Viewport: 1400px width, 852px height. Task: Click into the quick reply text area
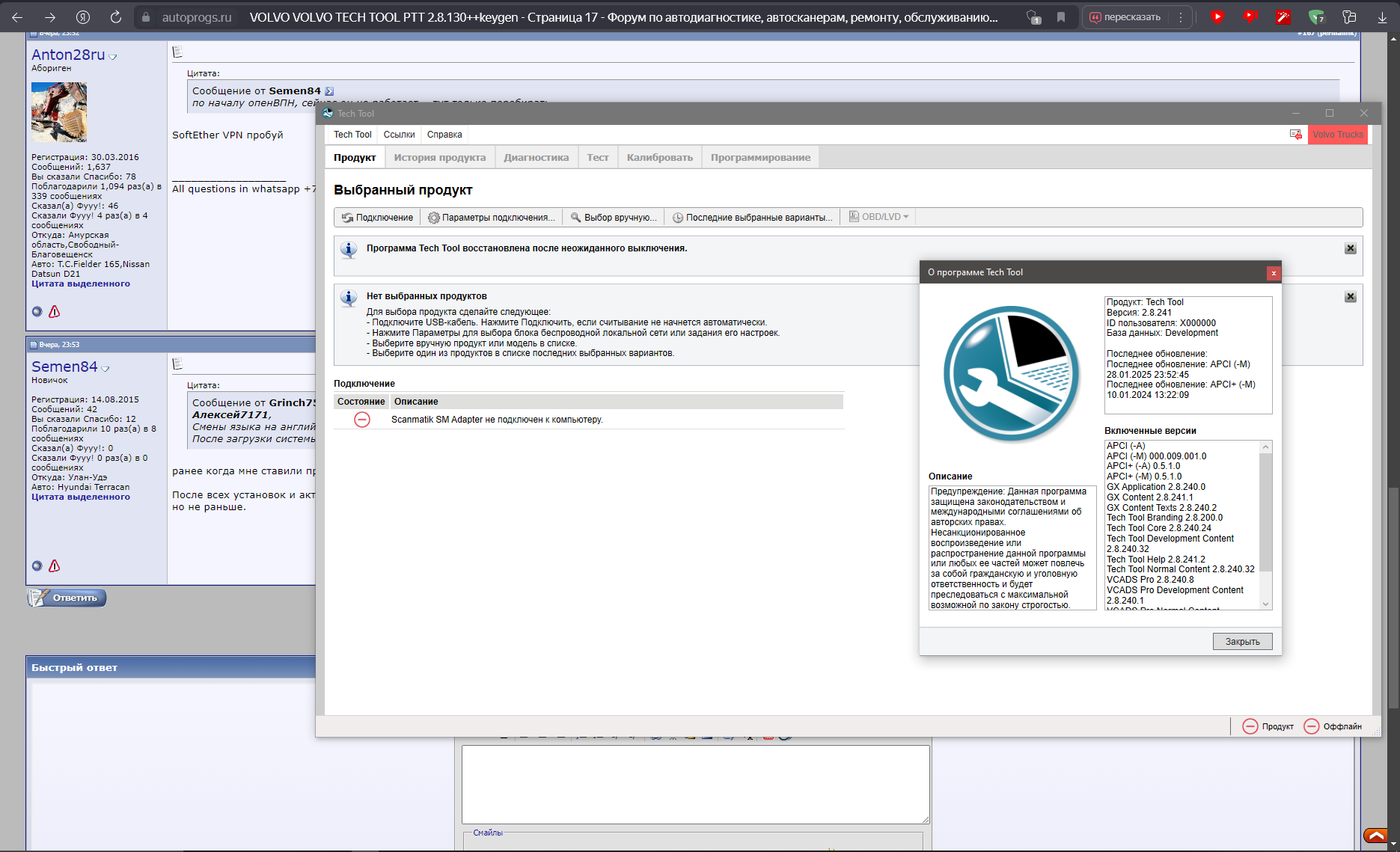[696, 785]
